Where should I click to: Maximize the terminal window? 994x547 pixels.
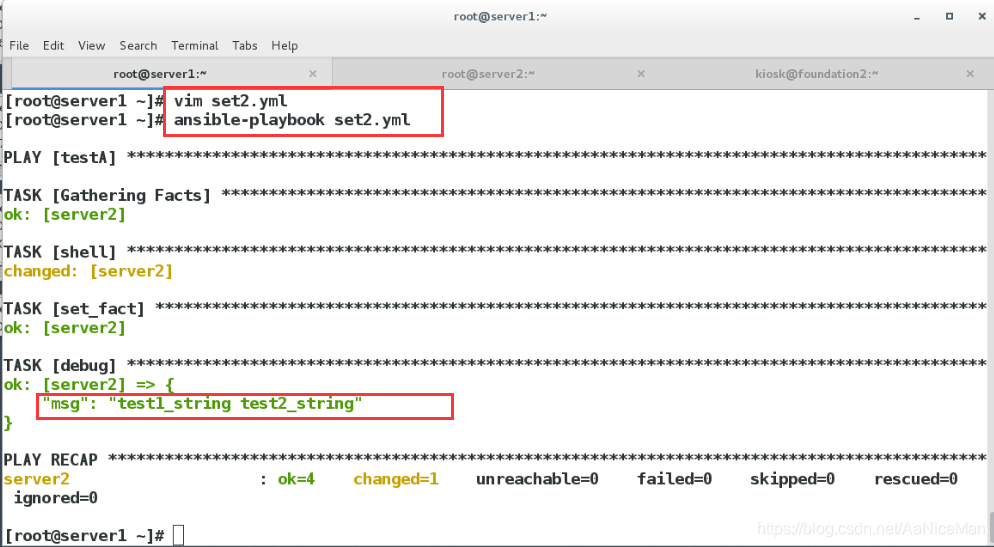pyautogui.click(x=949, y=16)
